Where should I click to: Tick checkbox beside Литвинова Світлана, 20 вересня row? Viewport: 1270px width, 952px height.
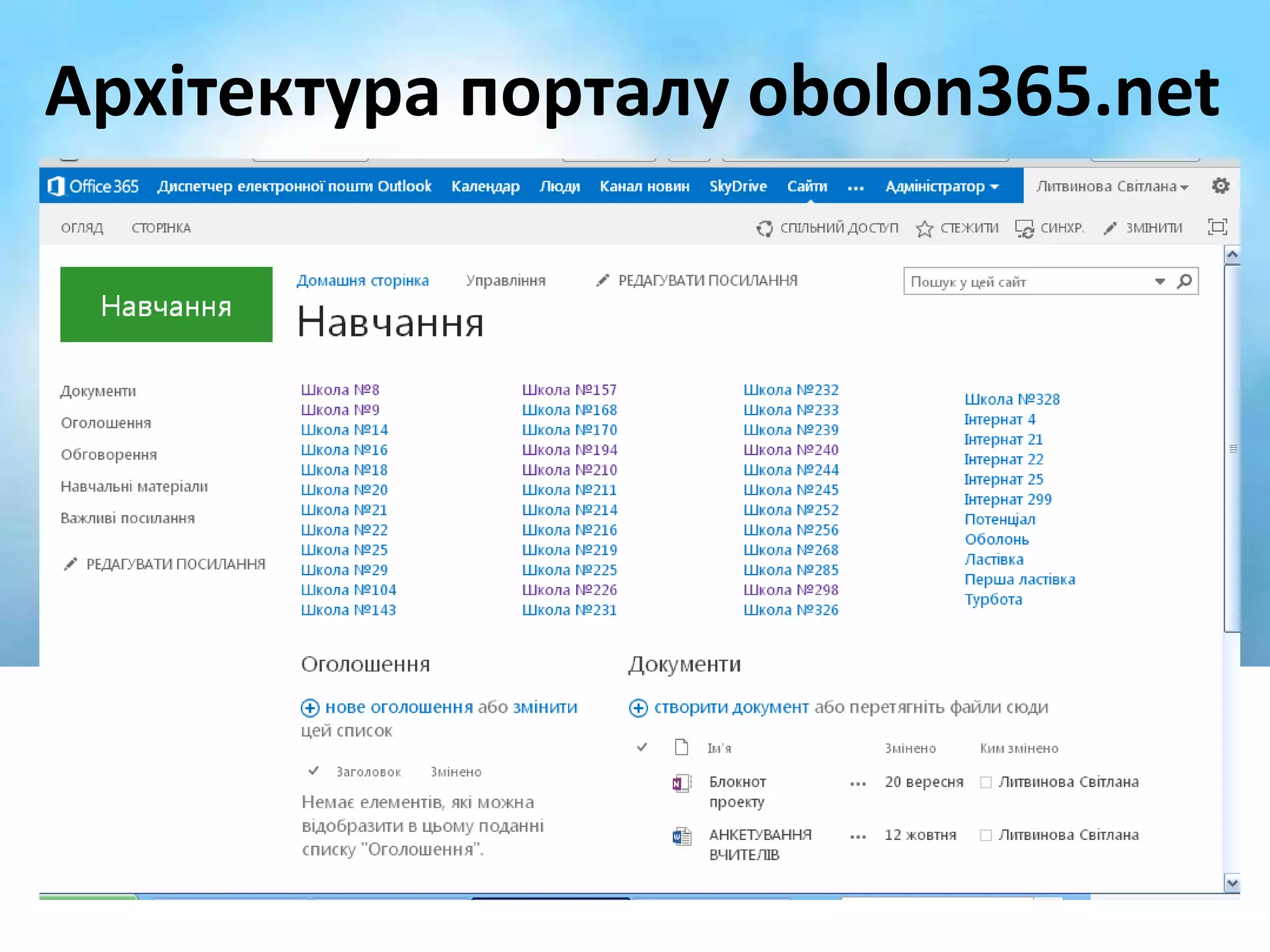(x=985, y=782)
